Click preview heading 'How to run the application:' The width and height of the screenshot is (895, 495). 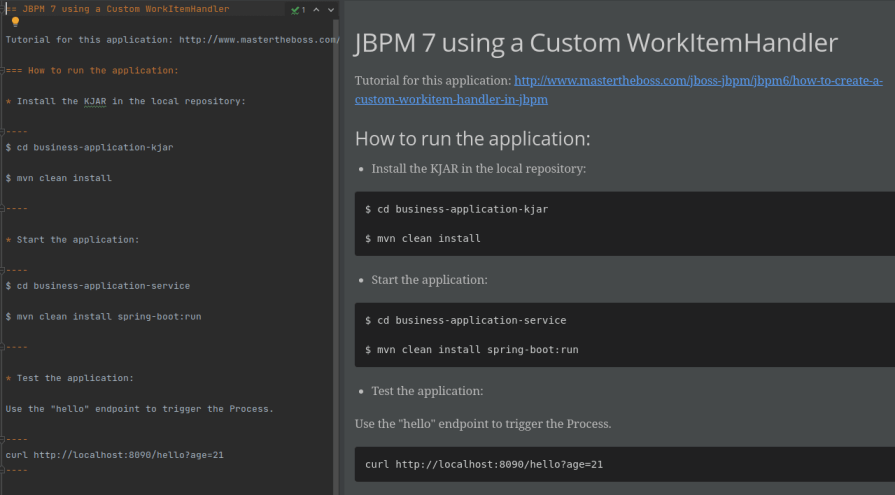click(473, 139)
